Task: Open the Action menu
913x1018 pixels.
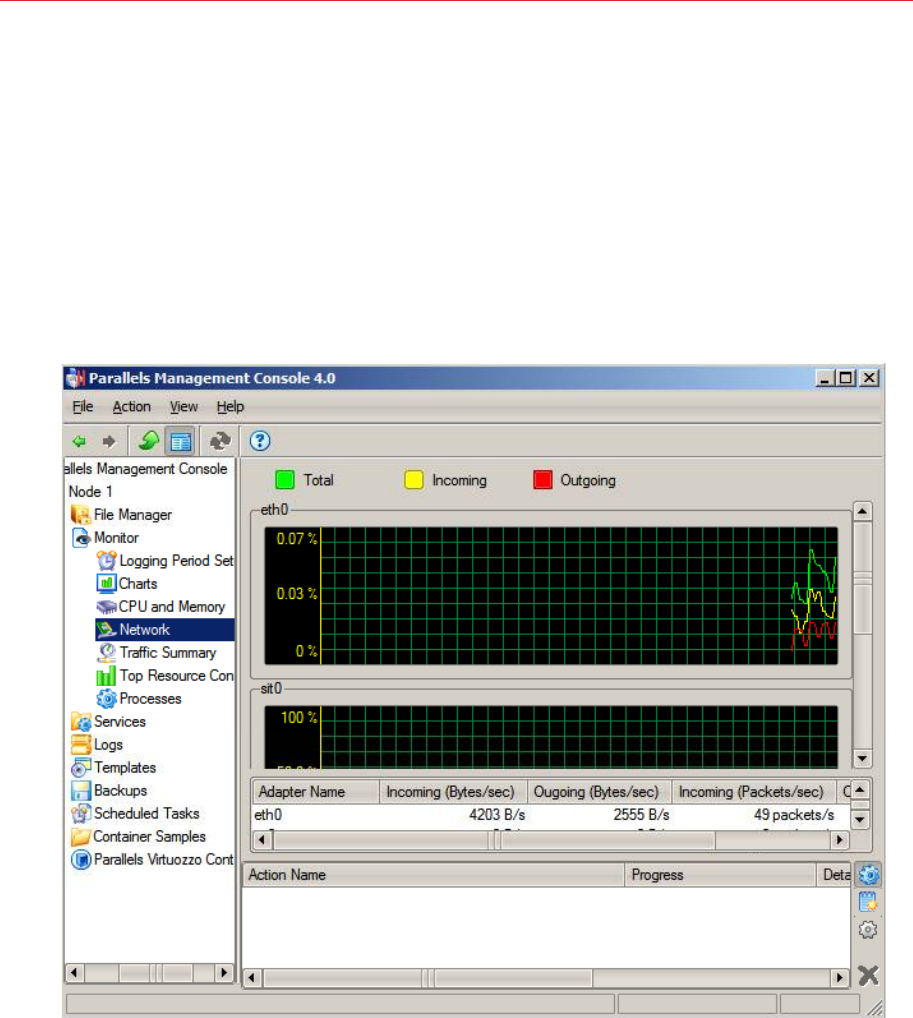Action: pyautogui.click(x=132, y=406)
